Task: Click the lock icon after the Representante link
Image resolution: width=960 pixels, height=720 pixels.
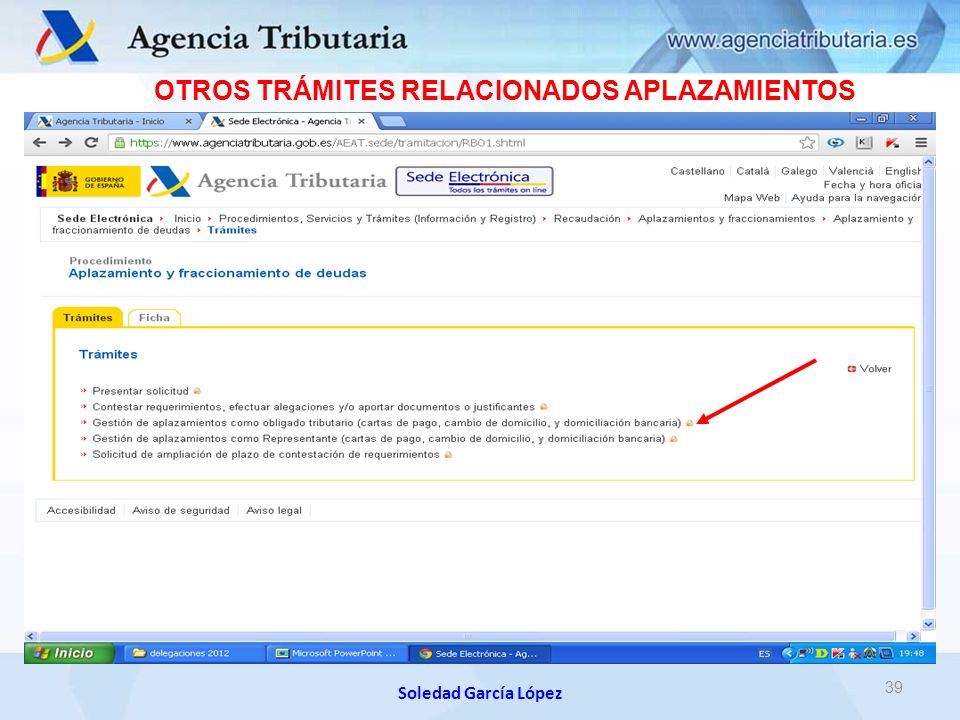Action: pyautogui.click(x=673, y=439)
